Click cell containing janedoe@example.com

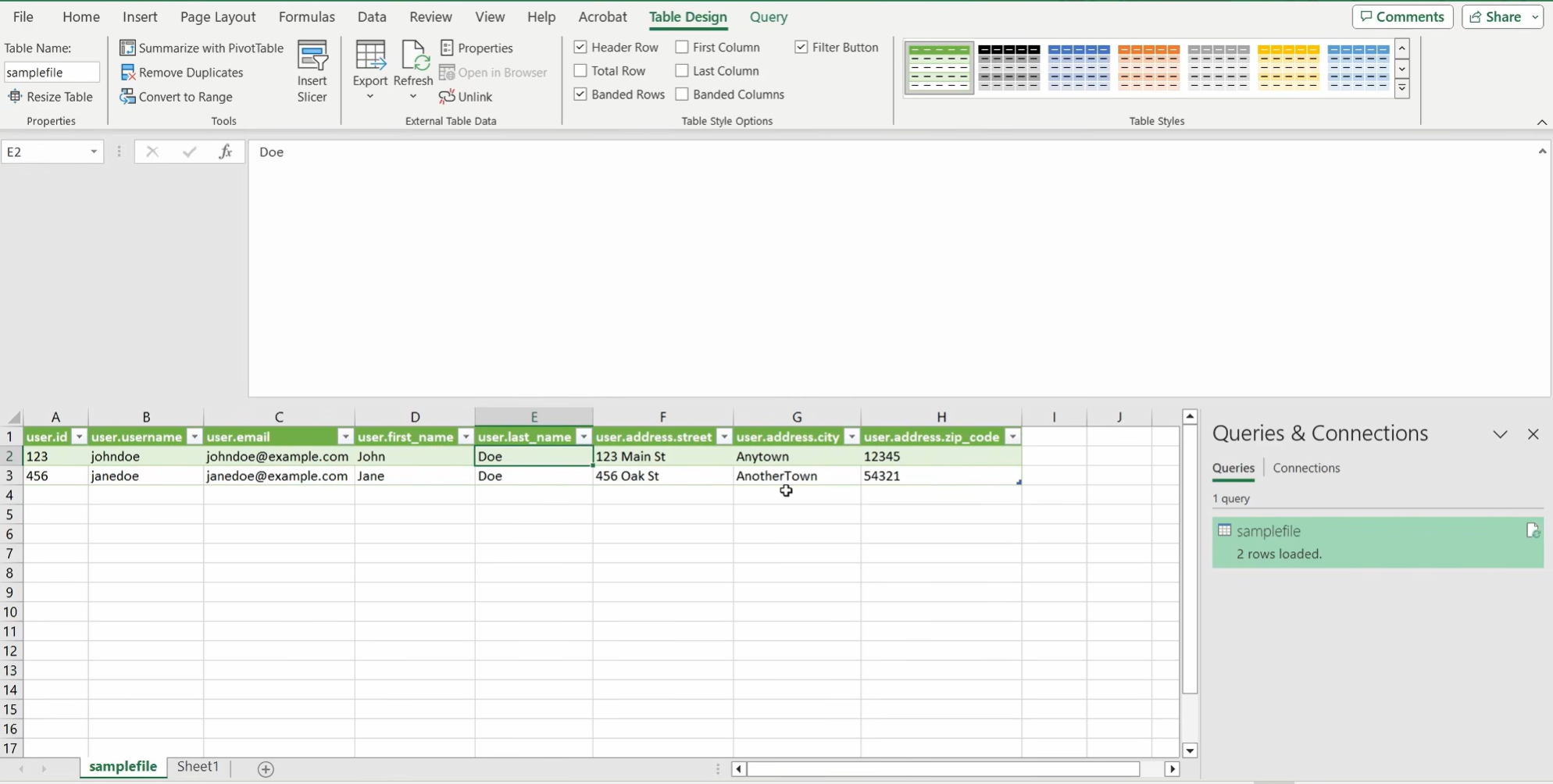click(x=278, y=476)
